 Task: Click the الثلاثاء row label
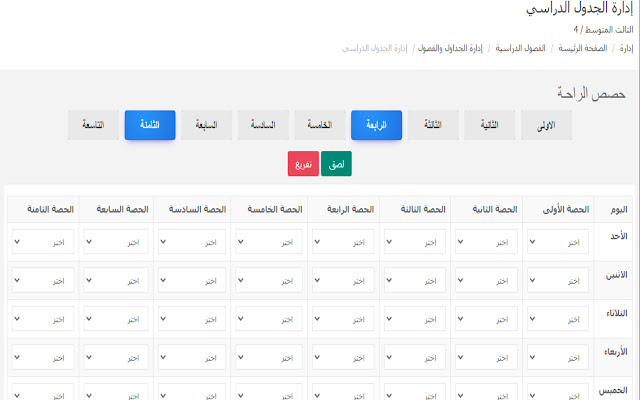coord(617,313)
